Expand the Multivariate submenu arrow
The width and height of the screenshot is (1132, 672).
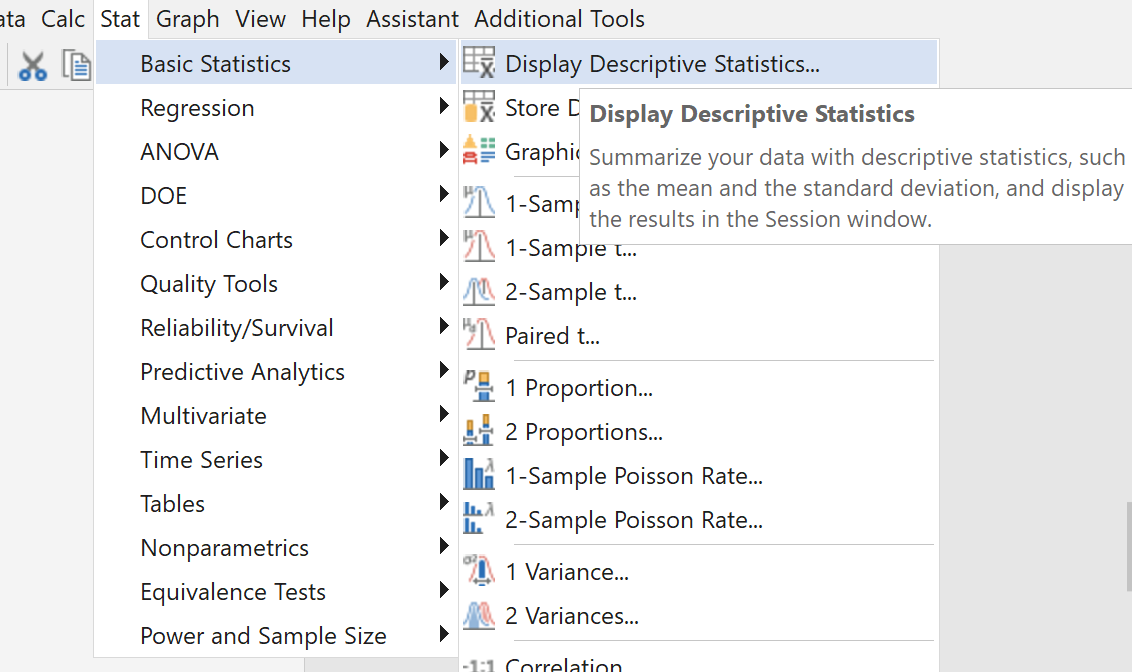444,414
